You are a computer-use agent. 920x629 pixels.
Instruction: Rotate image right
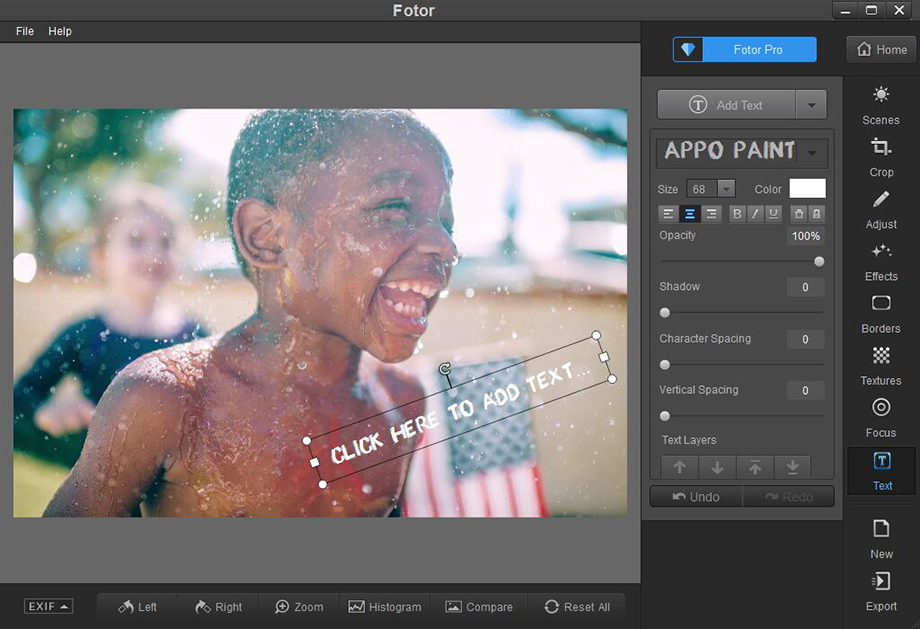(x=218, y=607)
